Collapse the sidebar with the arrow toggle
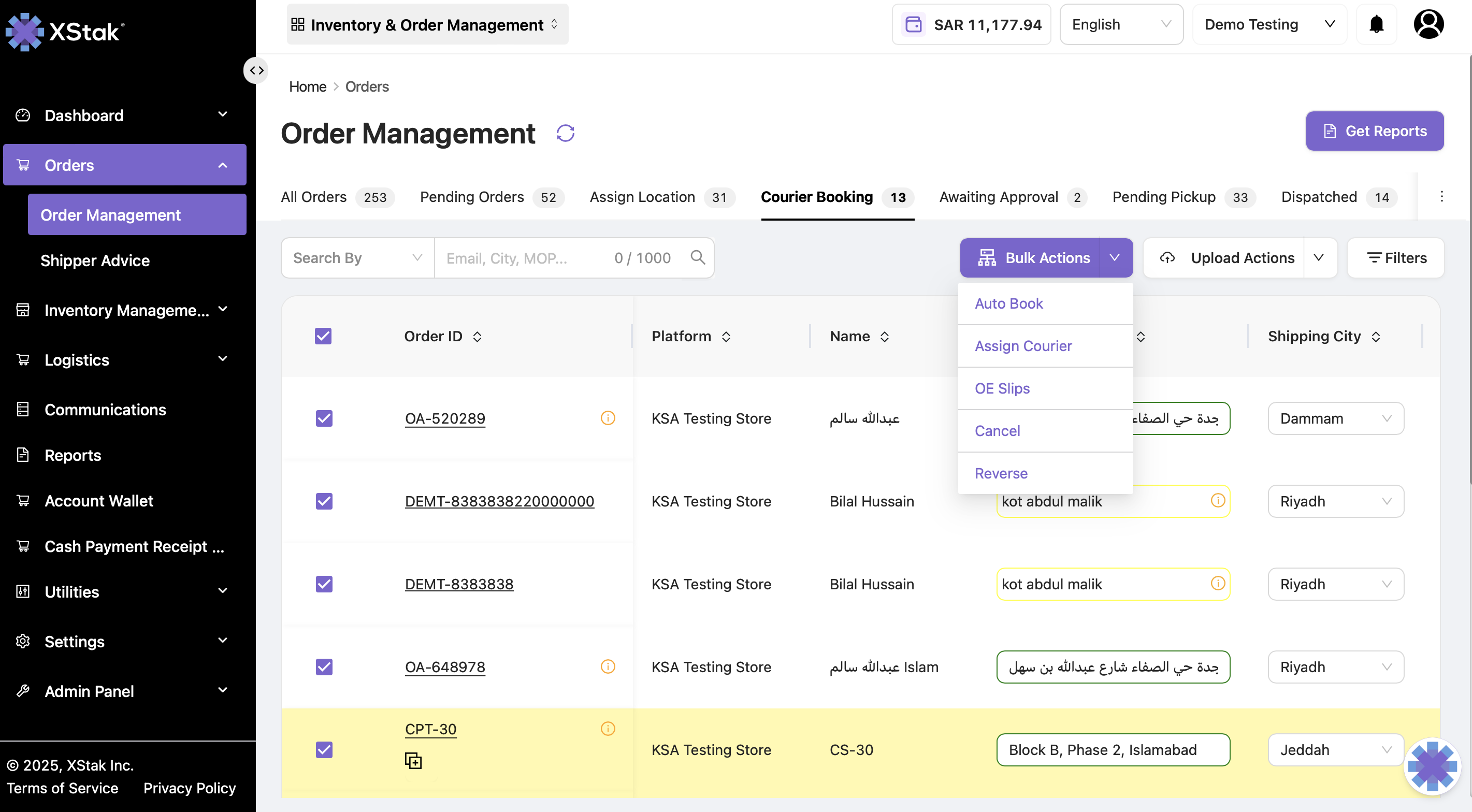Image resolution: width=1472 pixels, height=812 pixels. [256, 70]
